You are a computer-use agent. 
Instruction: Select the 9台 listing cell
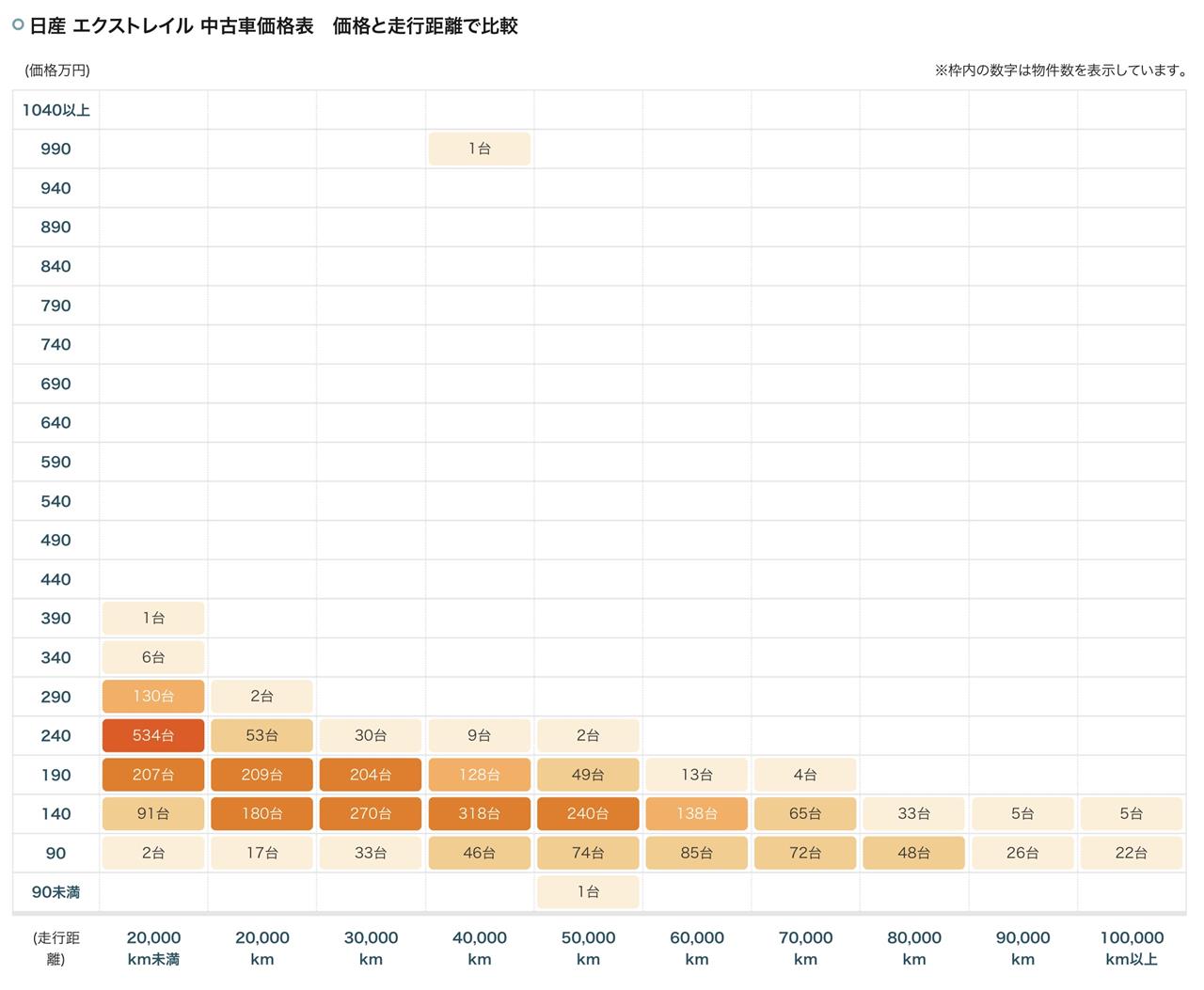click(x=480, y=735)
